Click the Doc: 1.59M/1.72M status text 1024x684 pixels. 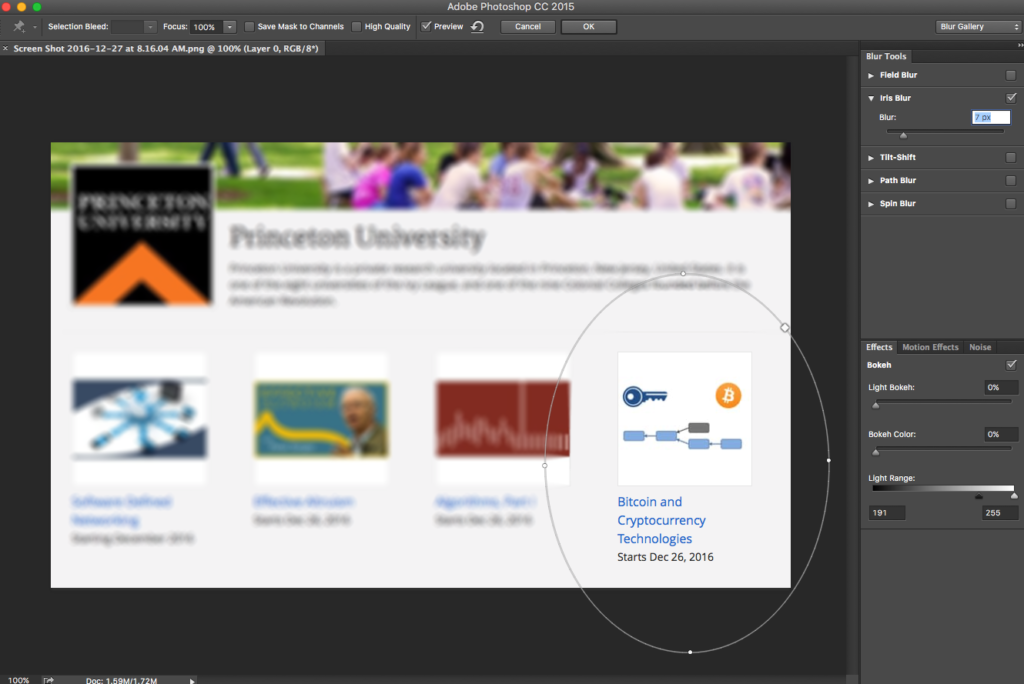click(121, 680)
